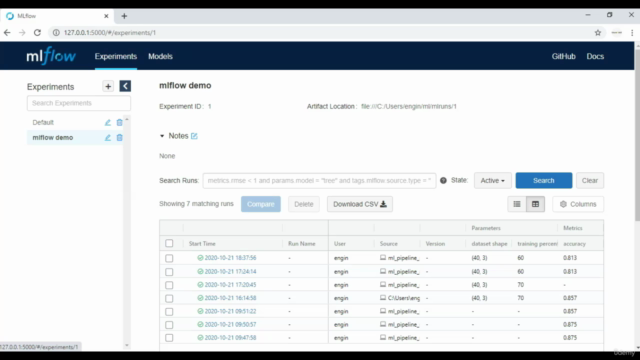The height and width of the screenshot is (360, 640).
Task: Open run link 2020-10-21 18:37:56
Action: pos(230,258)
